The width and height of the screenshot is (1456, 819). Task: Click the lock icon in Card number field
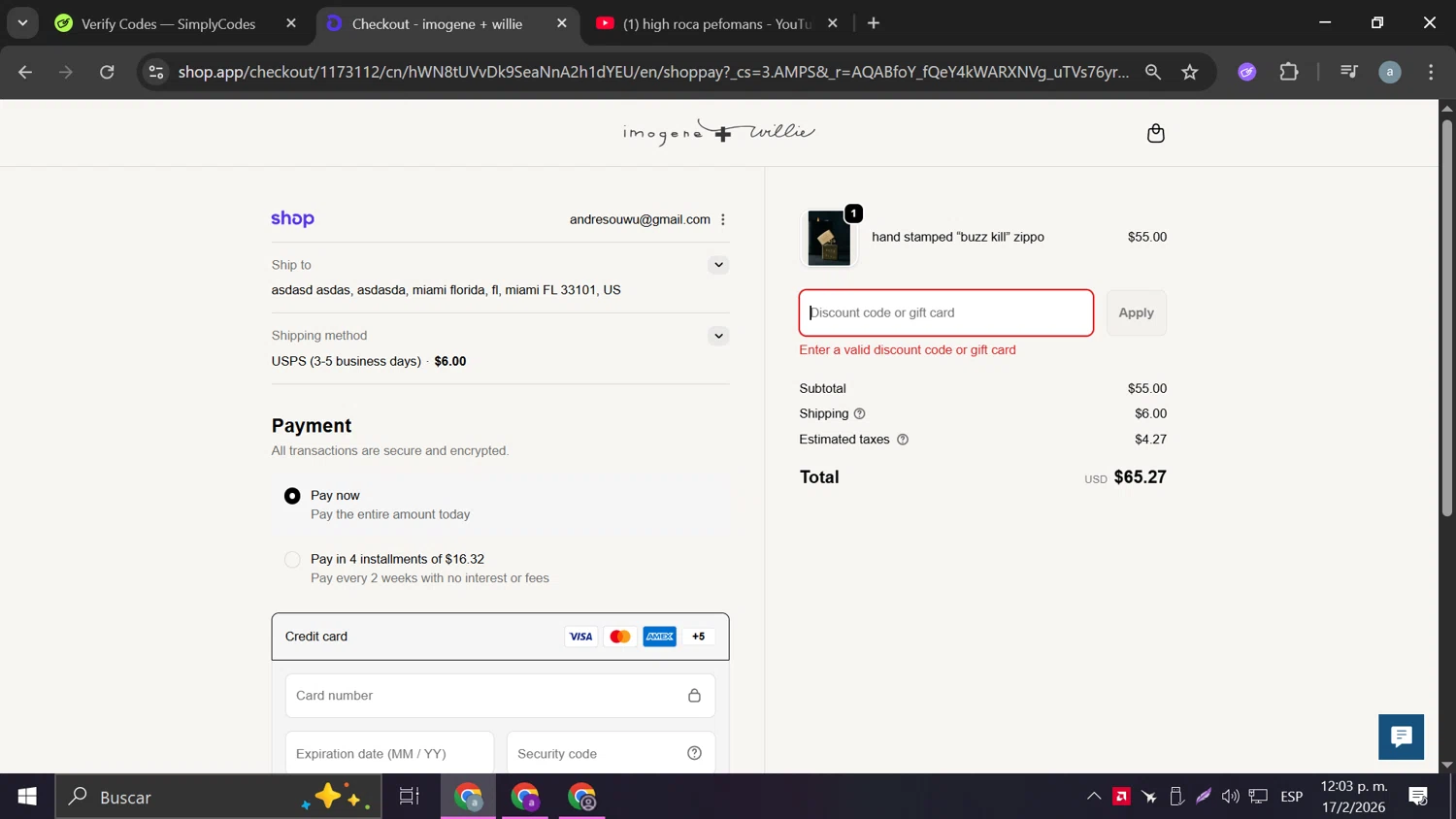[694, 696]
